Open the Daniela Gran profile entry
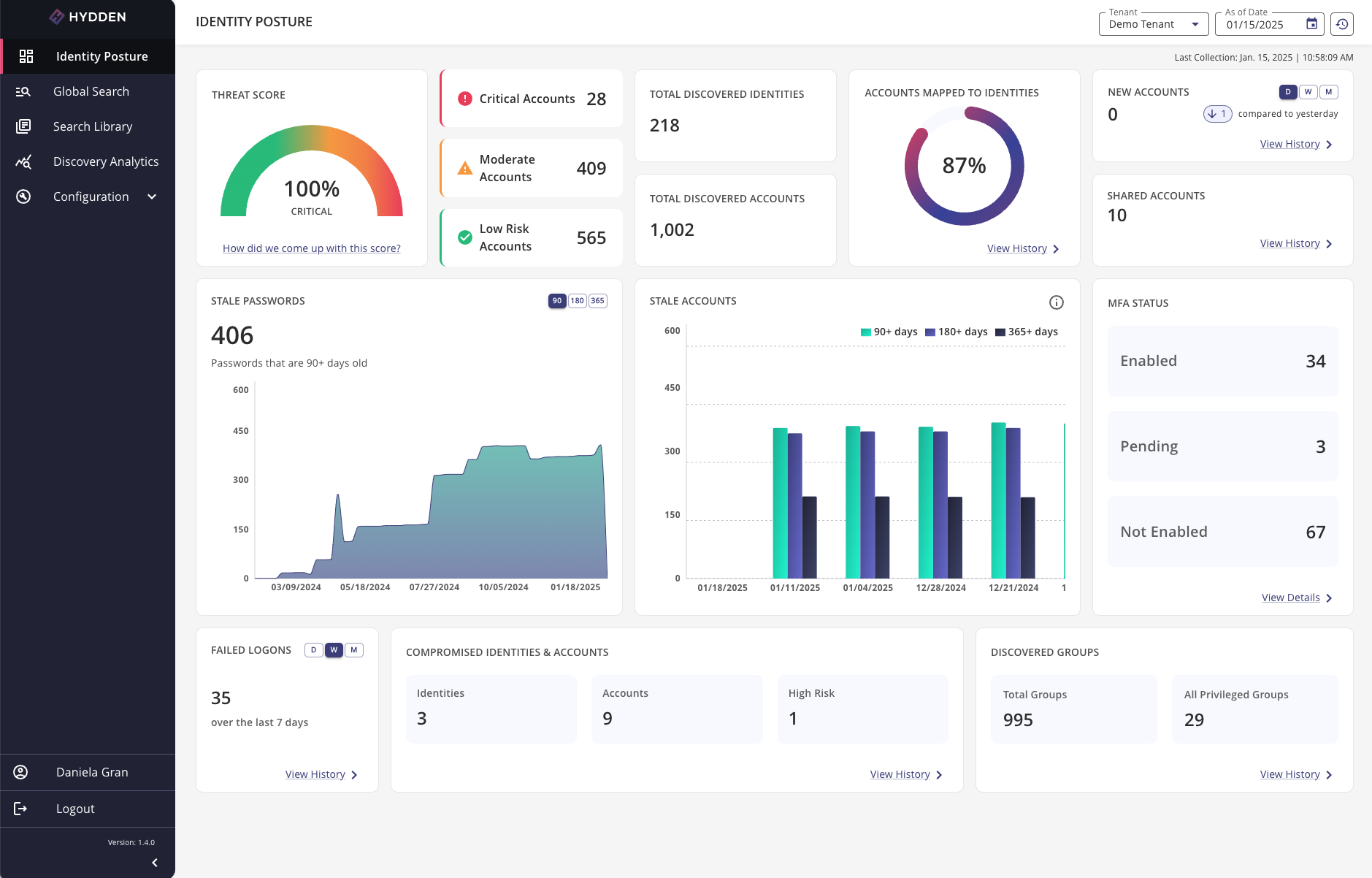Viewport: 1372px width, 878px height. tap(92, 772)
